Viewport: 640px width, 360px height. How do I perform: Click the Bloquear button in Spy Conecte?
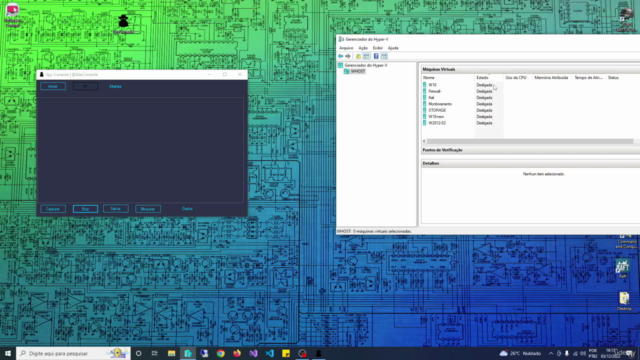coord(148,209)
